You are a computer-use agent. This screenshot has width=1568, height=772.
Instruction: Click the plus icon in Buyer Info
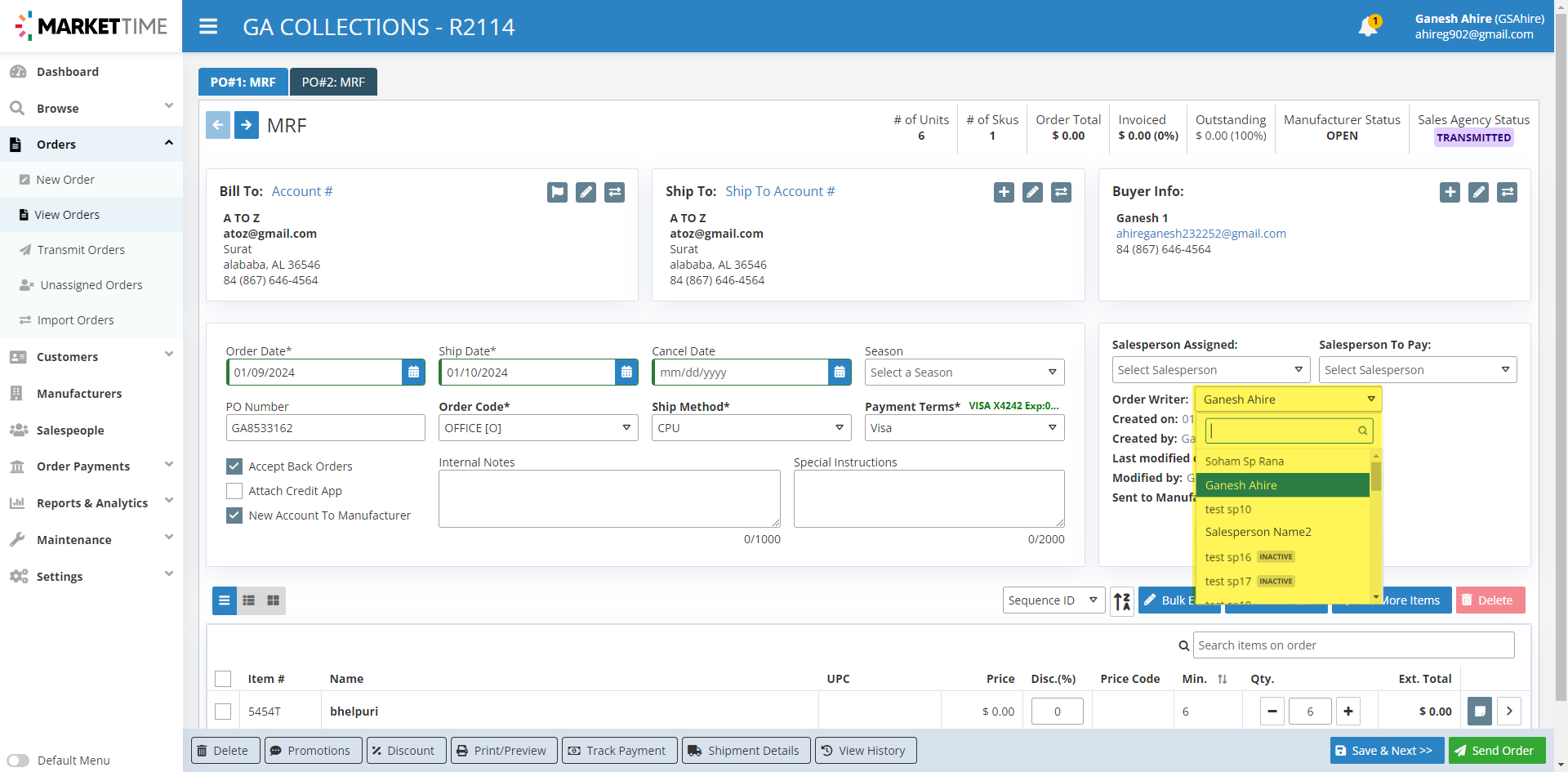(x=1450, y=192)
